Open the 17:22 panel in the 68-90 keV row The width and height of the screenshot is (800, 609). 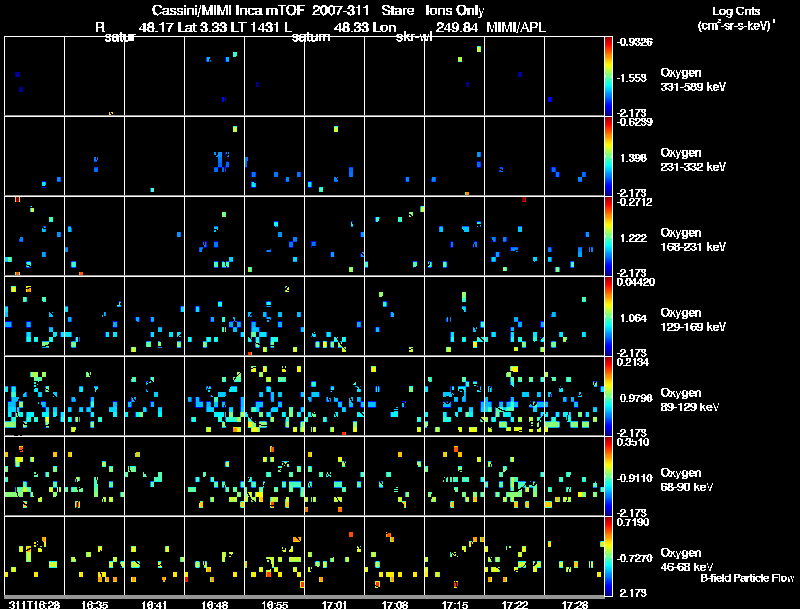(514, 476)
